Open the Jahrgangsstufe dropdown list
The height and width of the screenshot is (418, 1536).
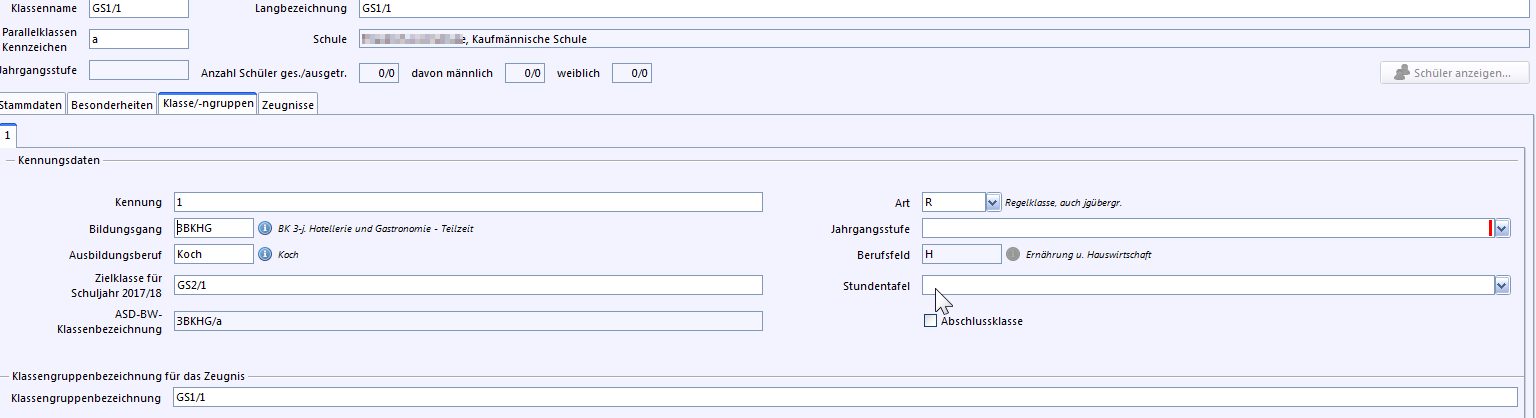tap(1502, 229)
